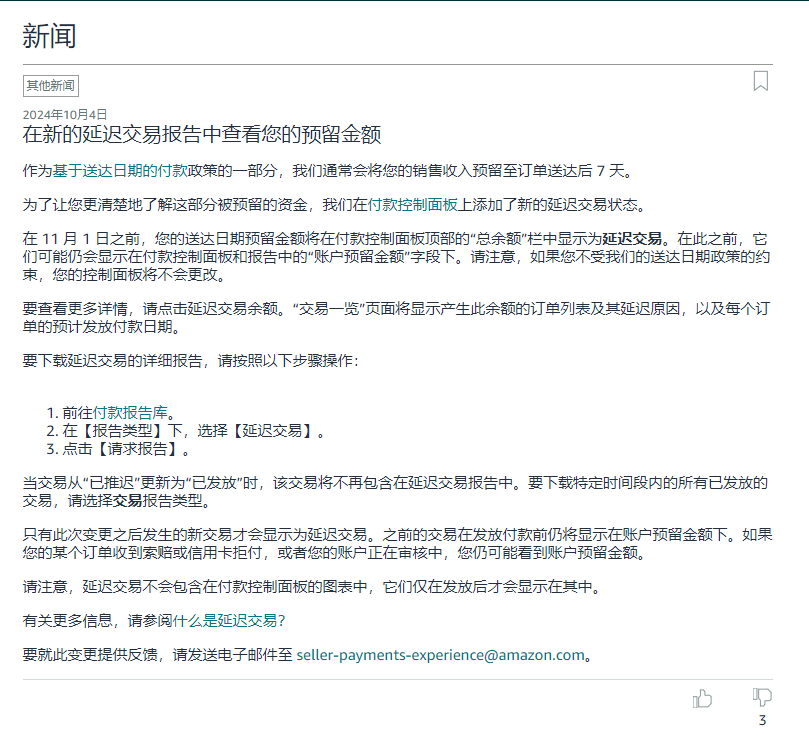Click step 2 text 在【报告类型】下，选择【延迟交易】
This screenshot has width=809, height=741.
pos(194,430)
